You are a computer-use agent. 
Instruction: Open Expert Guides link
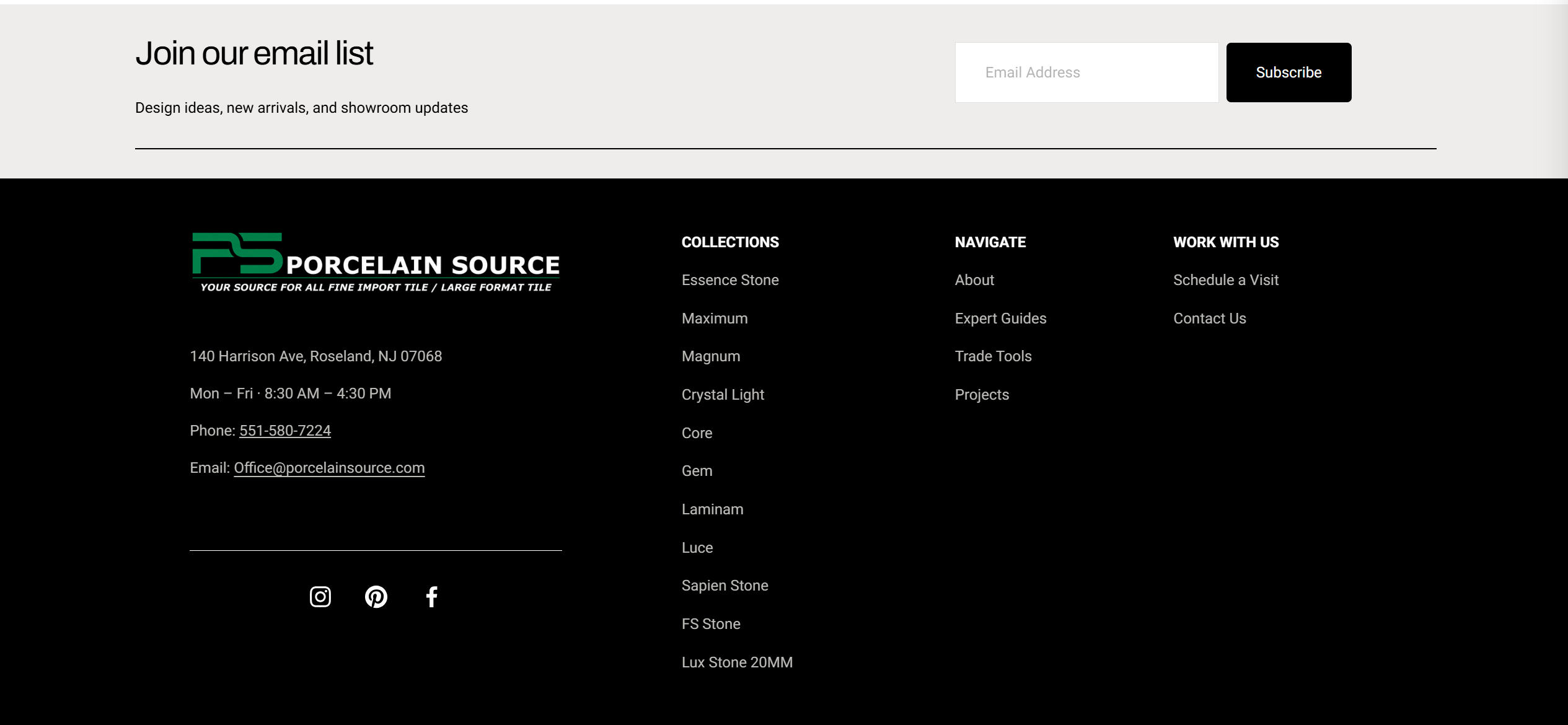click(x=1000, y=319)
